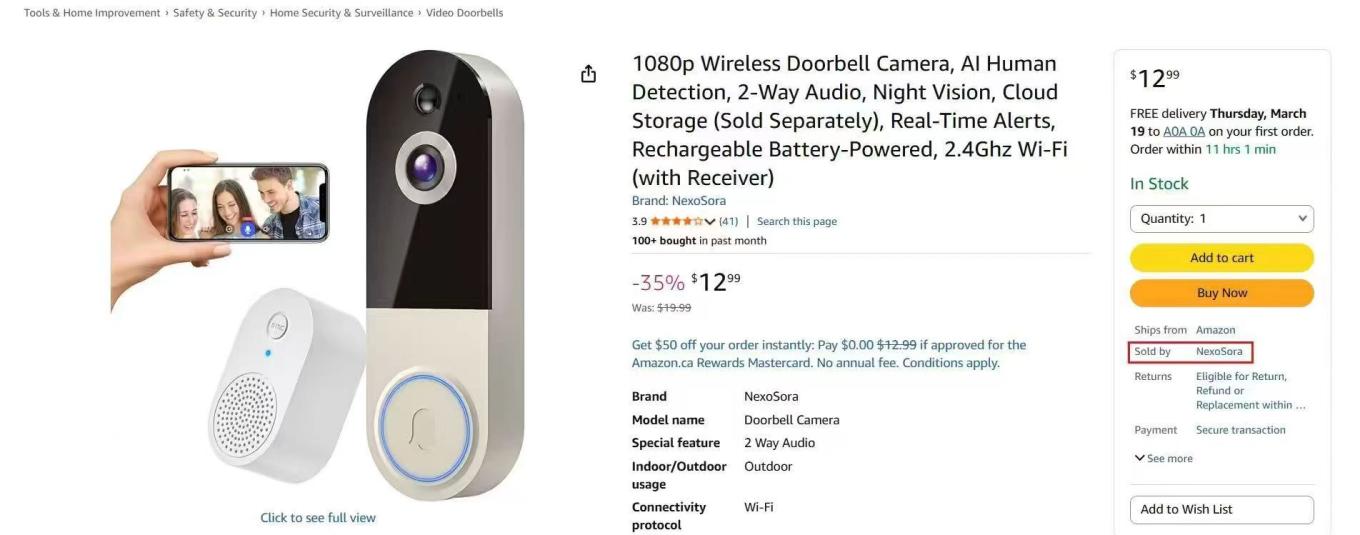Change delivery postal code A0A 0A
Viewport: 1360px width, 535px height.
1184,132
